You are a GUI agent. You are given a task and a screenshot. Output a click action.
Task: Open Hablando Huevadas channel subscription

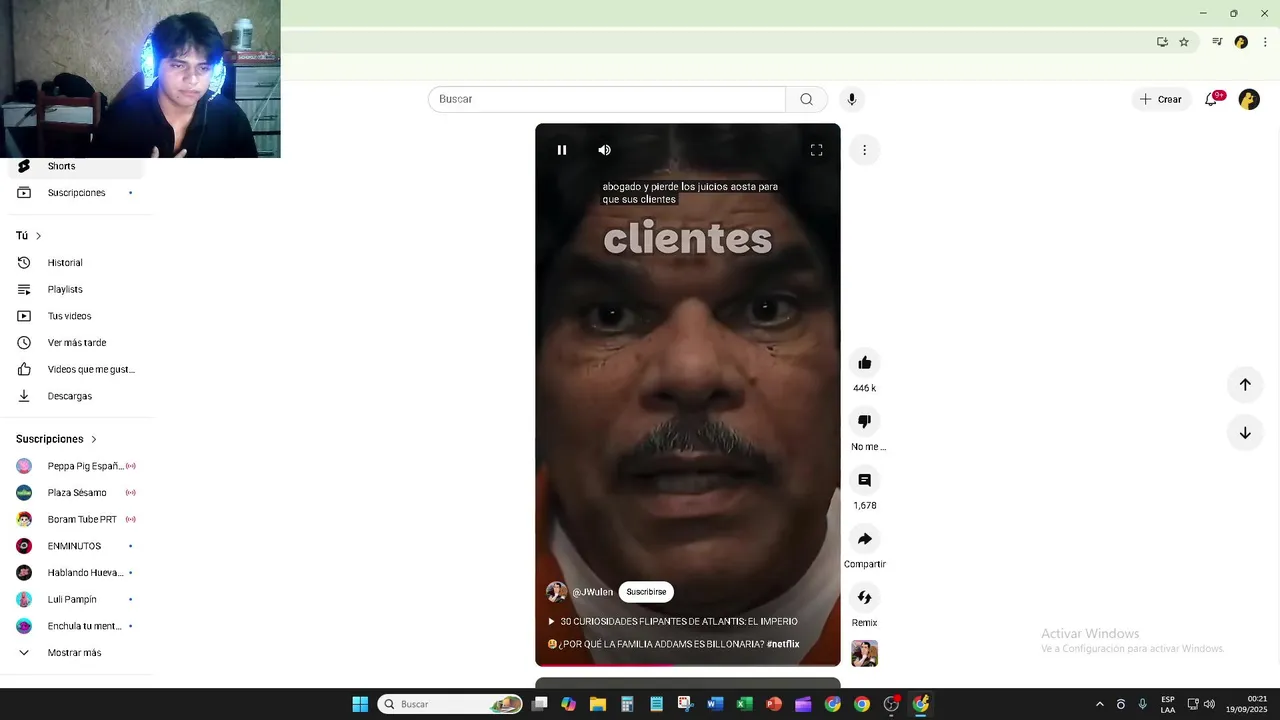coord(76,573)
